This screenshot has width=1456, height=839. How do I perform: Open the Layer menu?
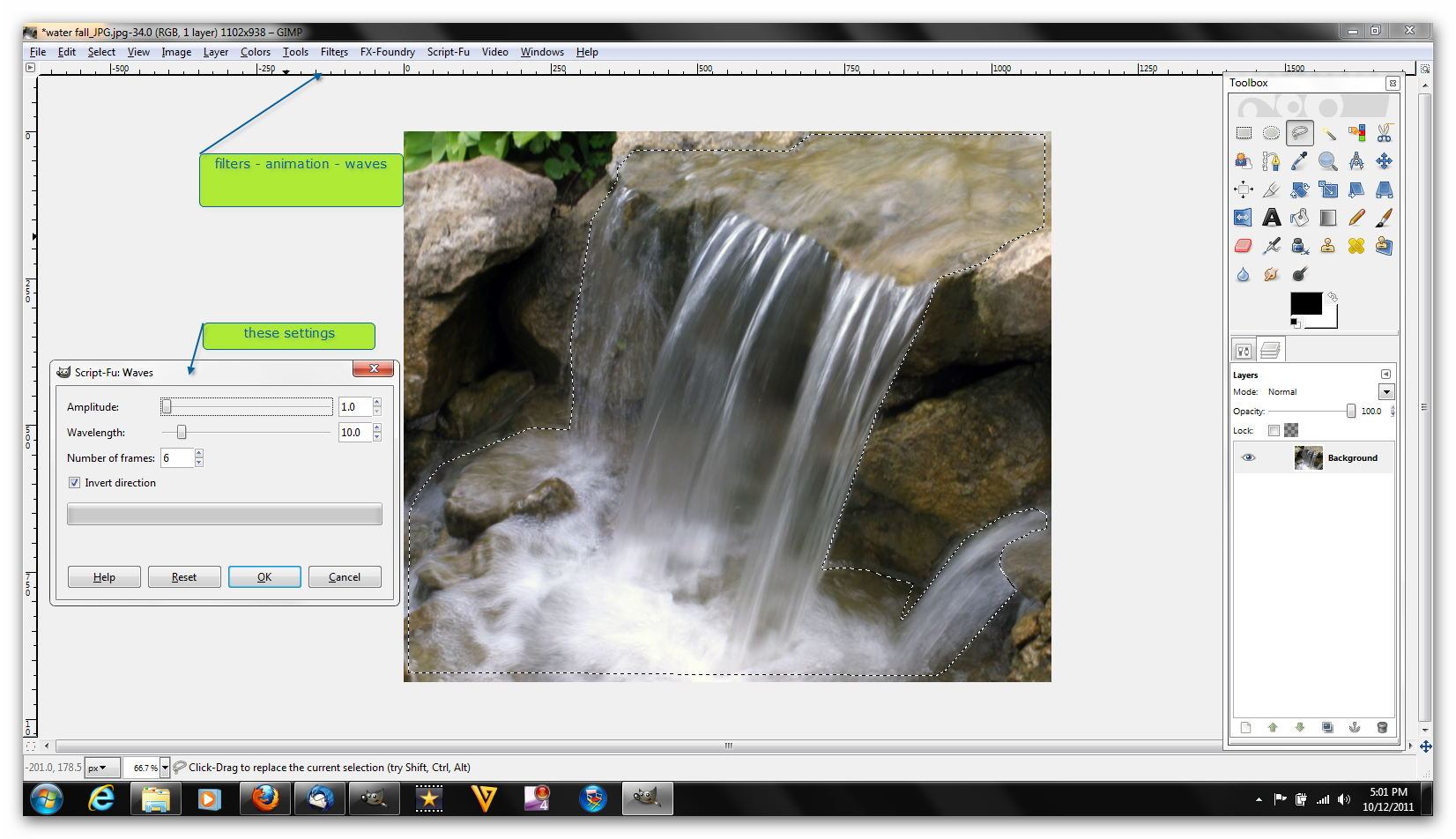215,52
